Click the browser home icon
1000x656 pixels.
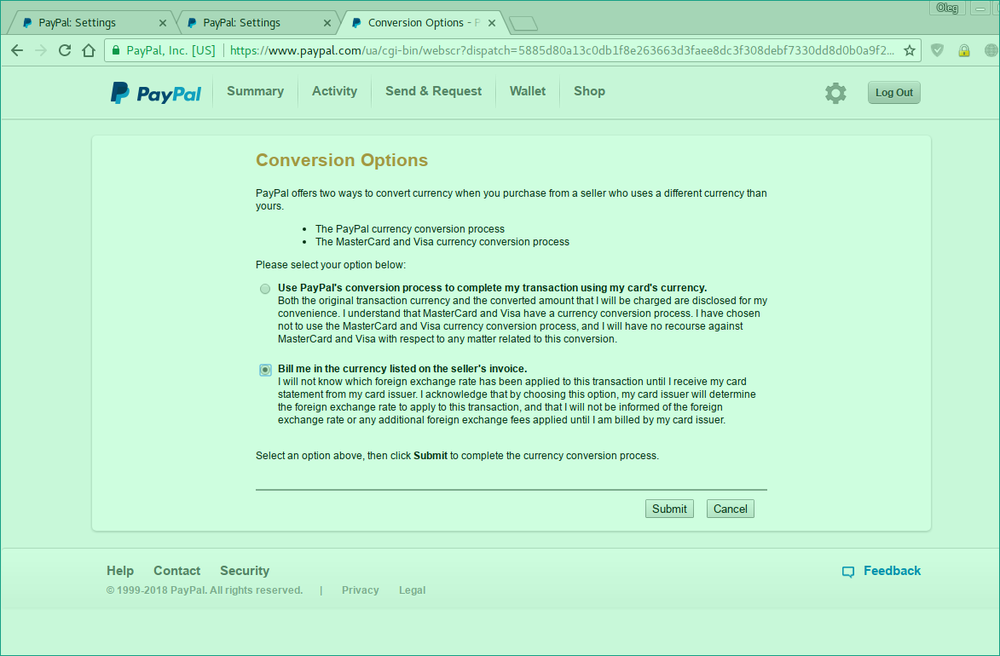tap(88, 50)
